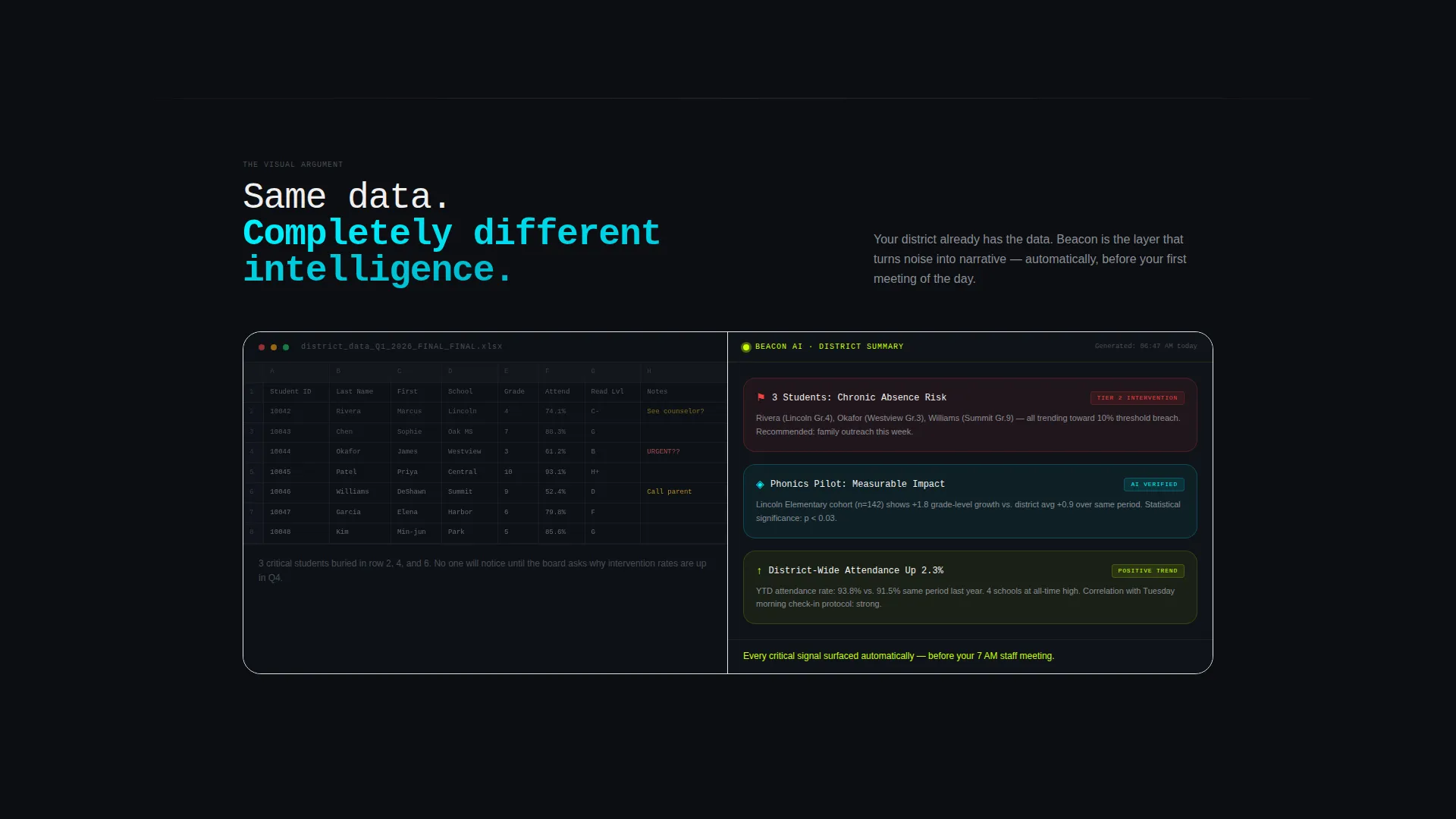Select the 'URGENT??' note cell
The height and width of the screenshot is (819, 1456).
point(683,452)
